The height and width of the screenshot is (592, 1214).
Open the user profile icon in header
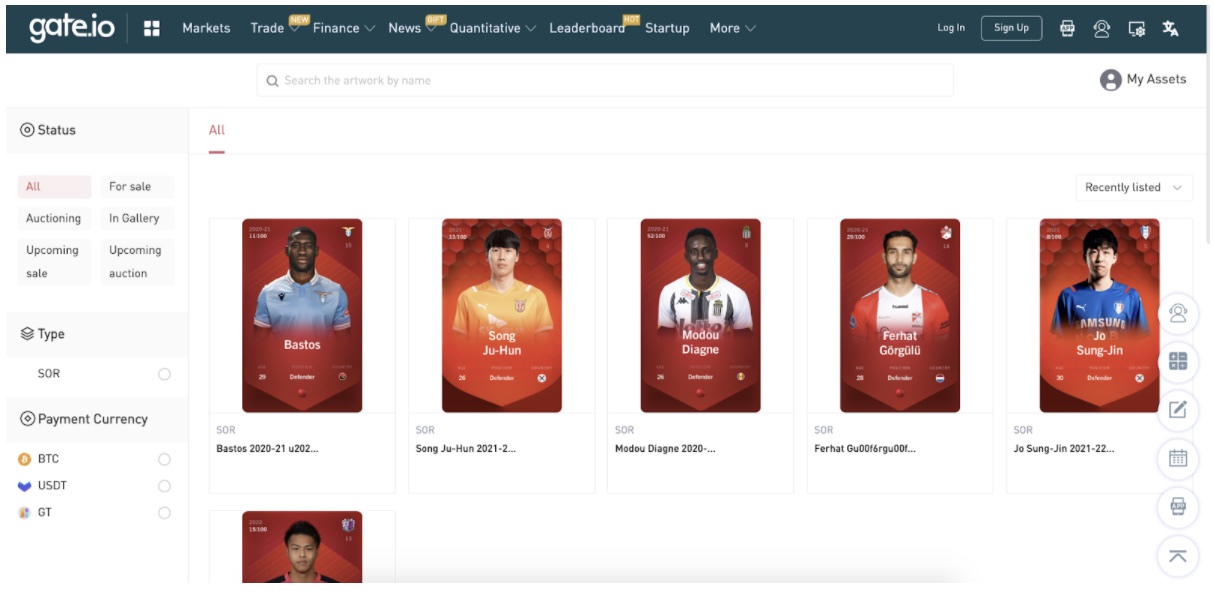pos(1102,28)
